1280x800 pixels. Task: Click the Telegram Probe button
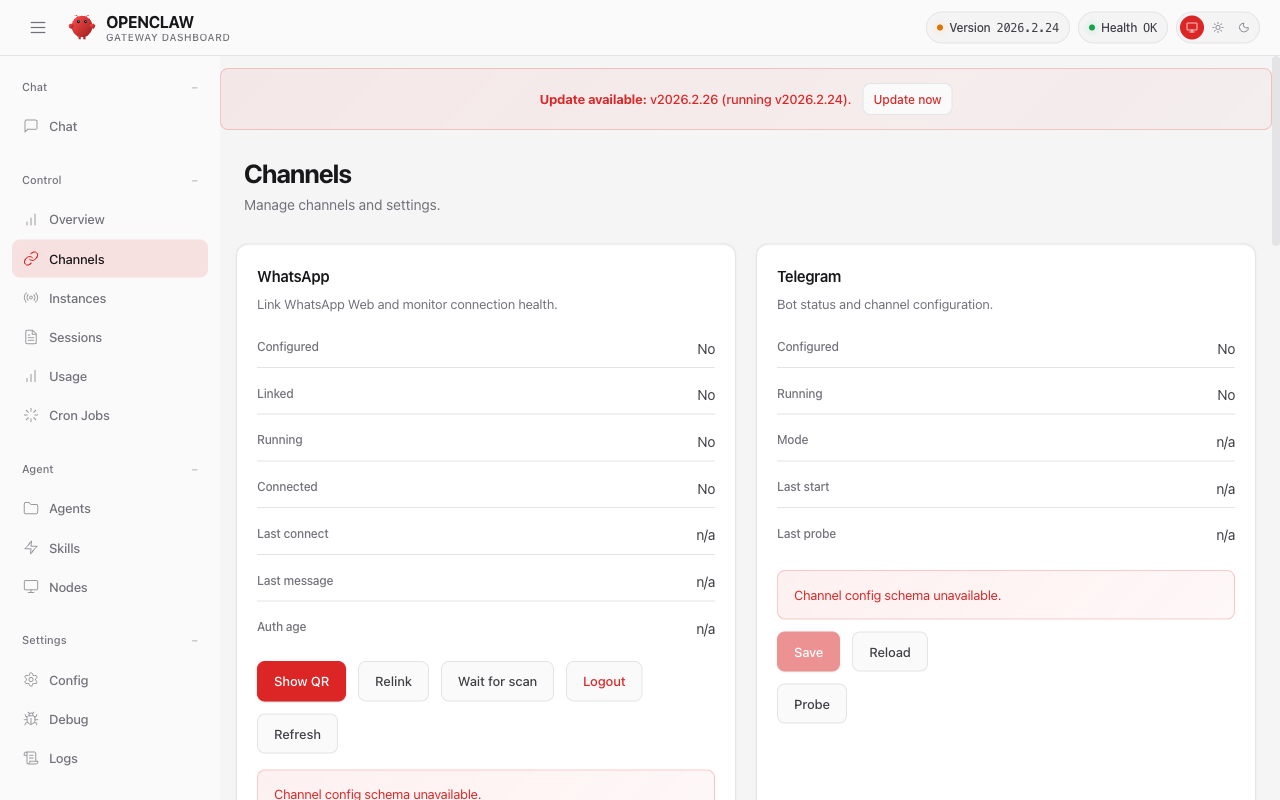[811, 704]
